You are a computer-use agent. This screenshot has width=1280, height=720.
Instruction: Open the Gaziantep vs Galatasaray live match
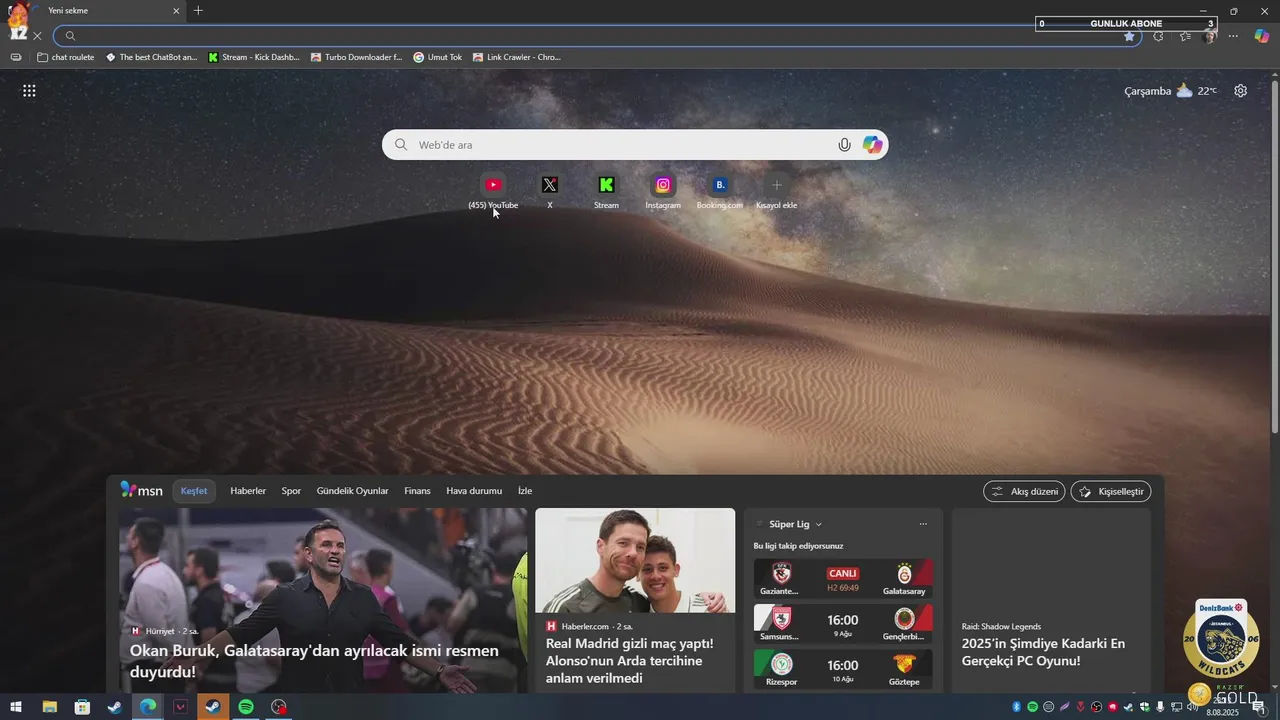click(843, 578)
